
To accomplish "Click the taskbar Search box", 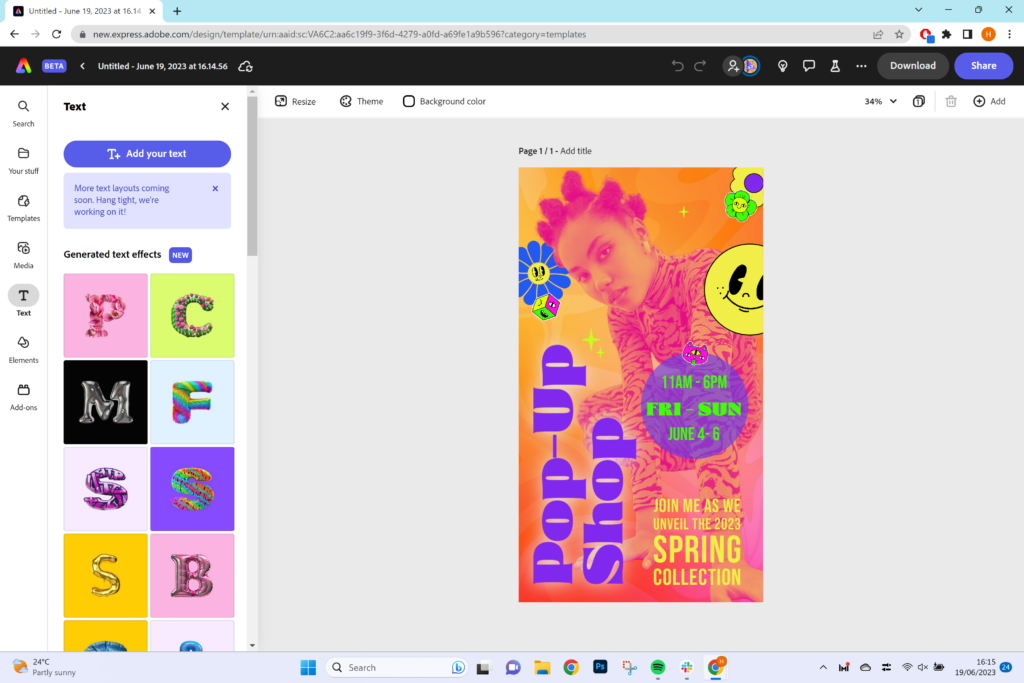I will [396, 667].
